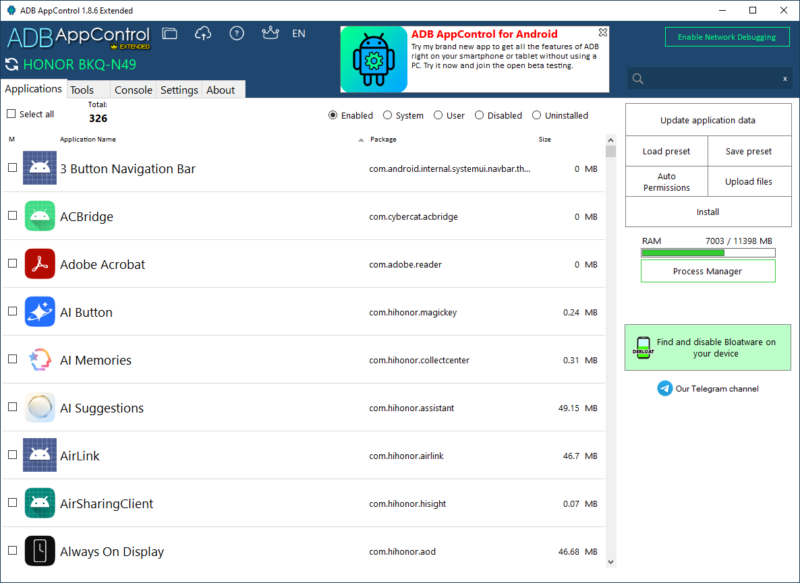Click the Always On Display app icon
Screen dimensions: 800x583
click(40, 551)
